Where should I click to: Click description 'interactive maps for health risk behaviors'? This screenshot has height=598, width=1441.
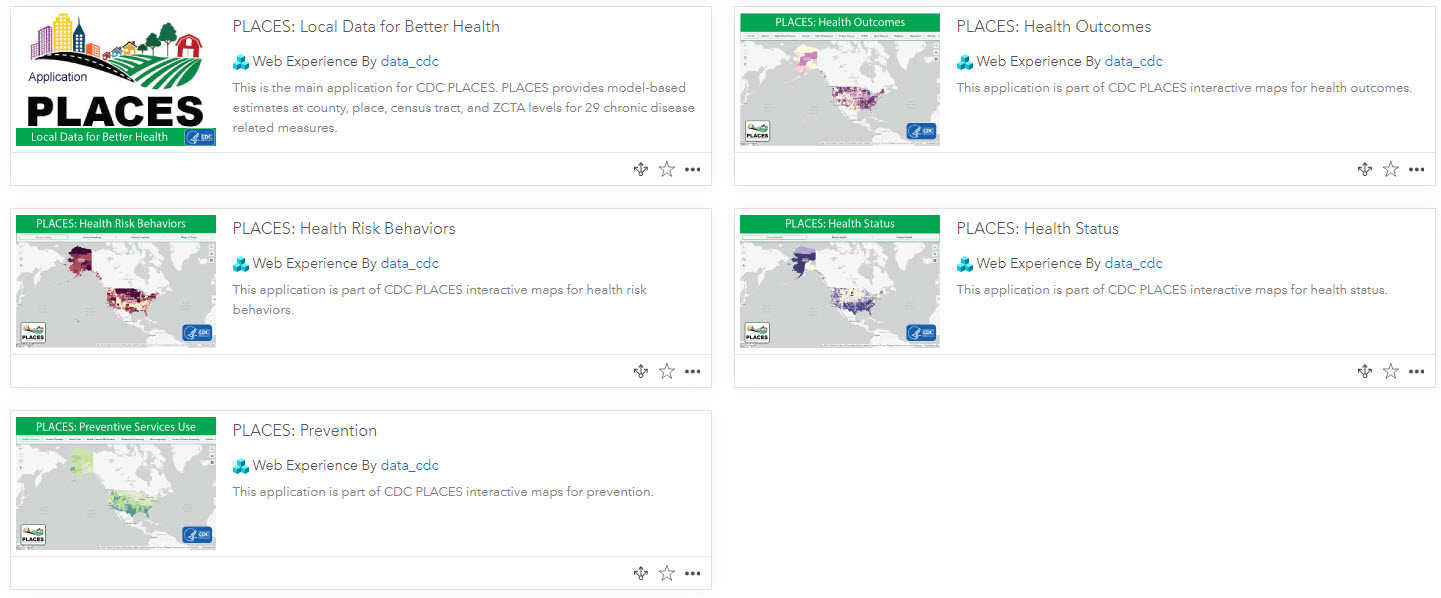tap(440, 300)
